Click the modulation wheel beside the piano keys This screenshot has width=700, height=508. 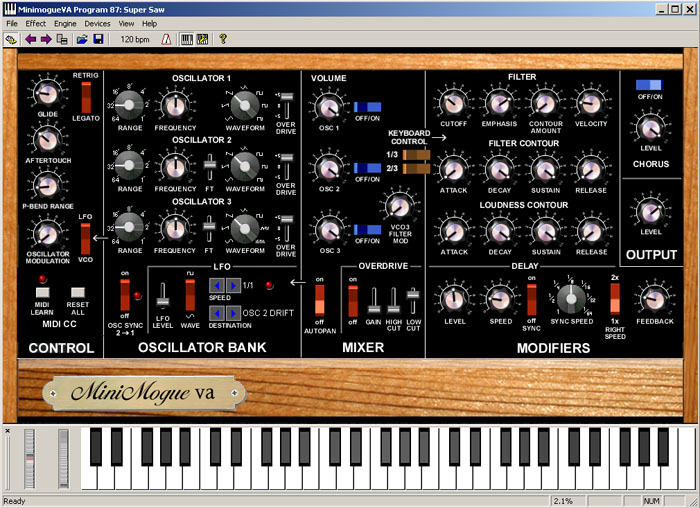coord(63,459)
